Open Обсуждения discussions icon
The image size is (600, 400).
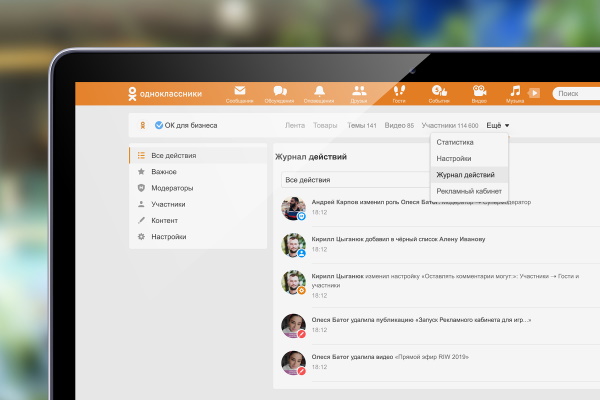(280, 92)
